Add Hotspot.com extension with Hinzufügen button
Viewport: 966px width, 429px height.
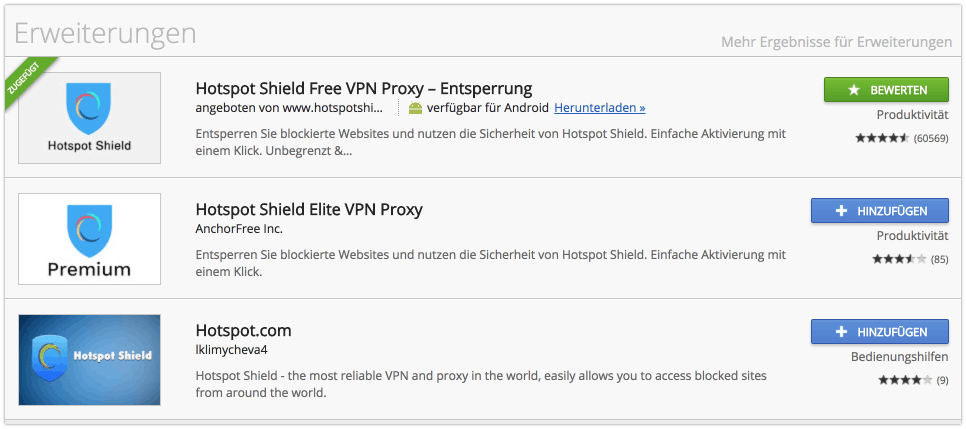pos(880,332)
